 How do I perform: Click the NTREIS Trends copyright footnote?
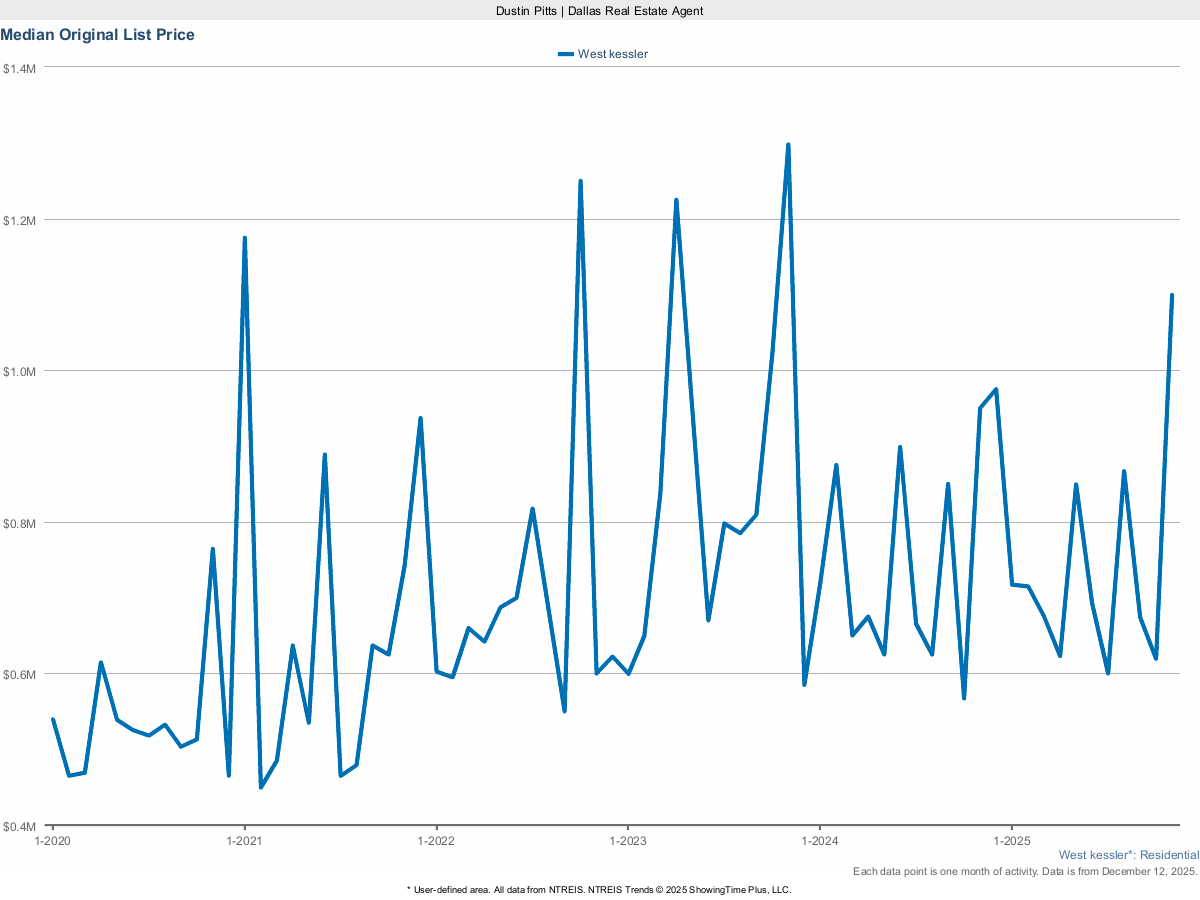(x=599, y=889)
